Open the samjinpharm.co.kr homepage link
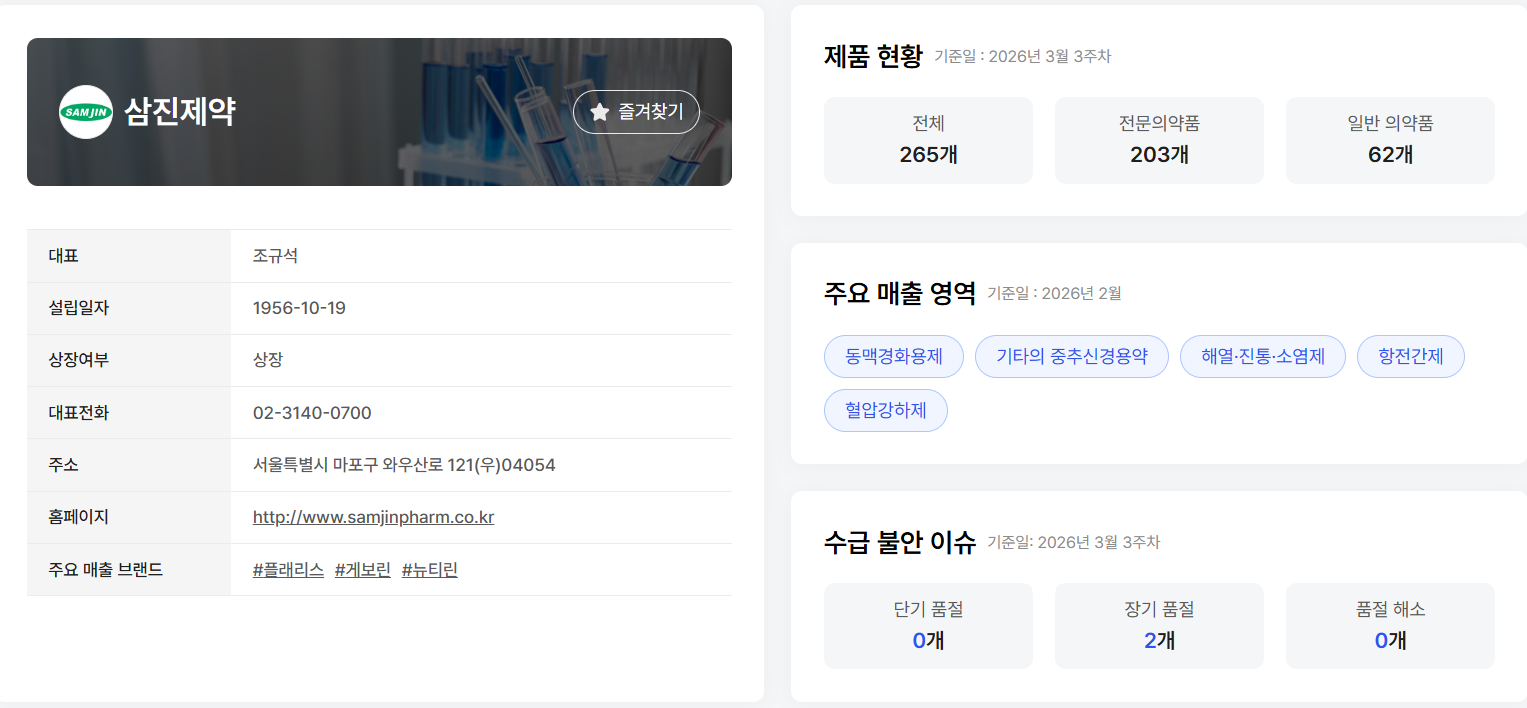1527x708 pixels. point(373,518)
